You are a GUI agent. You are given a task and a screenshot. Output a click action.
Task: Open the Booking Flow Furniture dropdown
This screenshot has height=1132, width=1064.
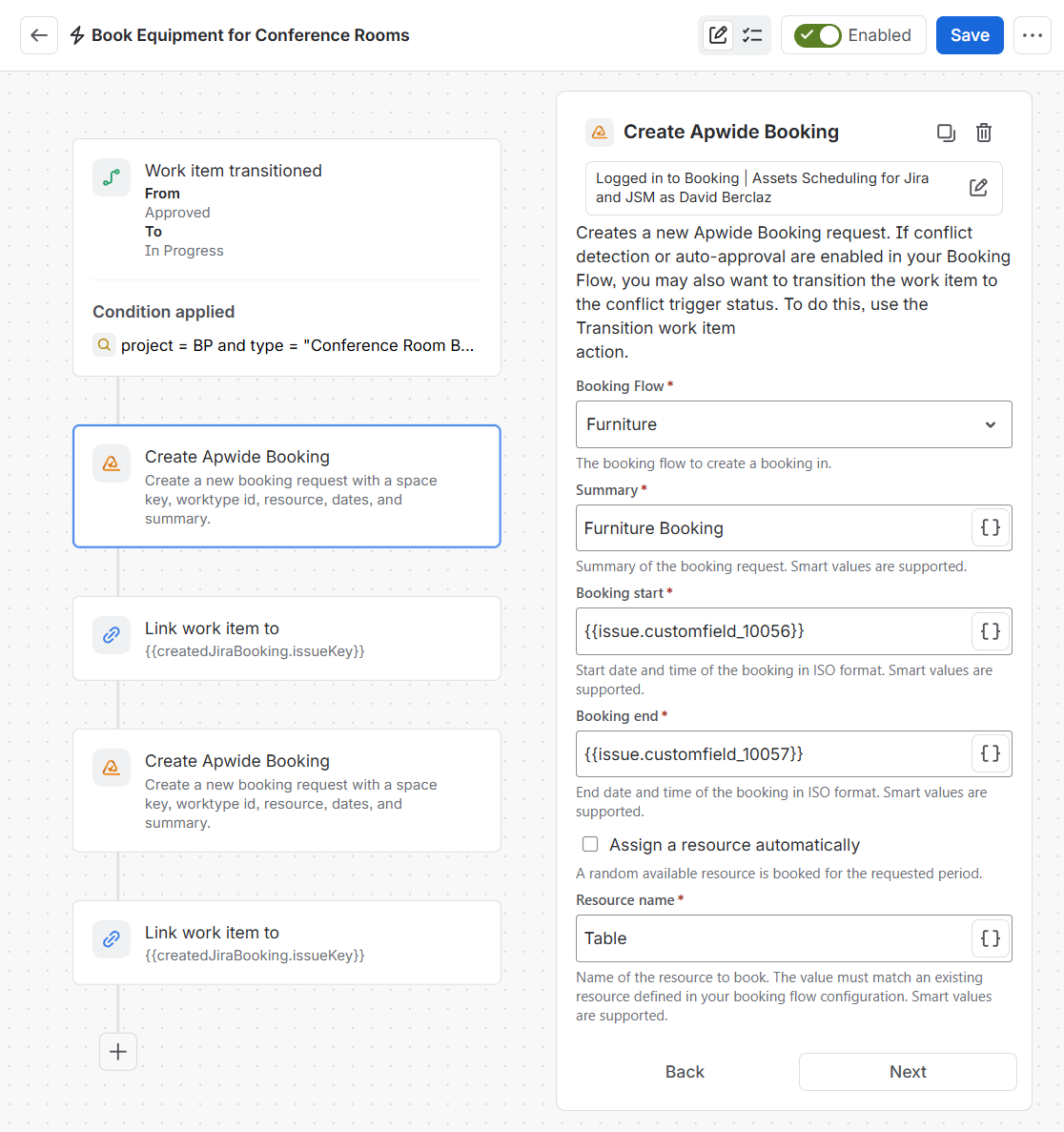pos(794,424)
